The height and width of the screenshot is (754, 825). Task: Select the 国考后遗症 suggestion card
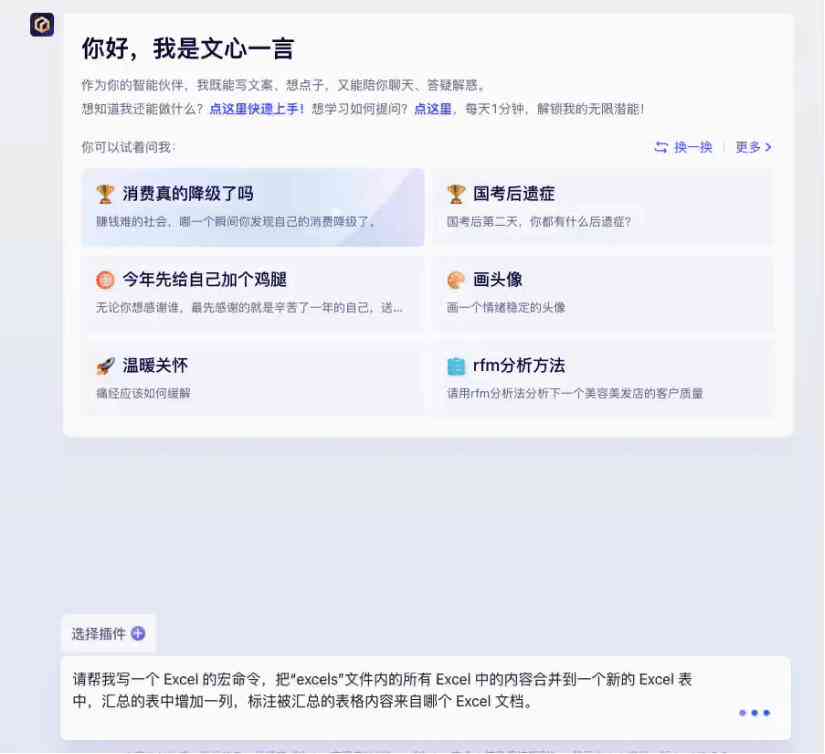(602, 207)
